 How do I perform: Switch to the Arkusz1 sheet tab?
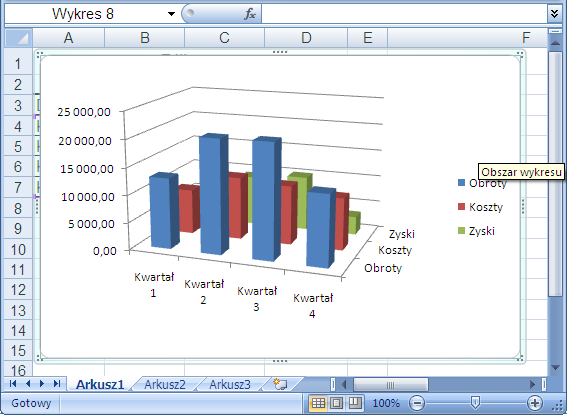100,384
